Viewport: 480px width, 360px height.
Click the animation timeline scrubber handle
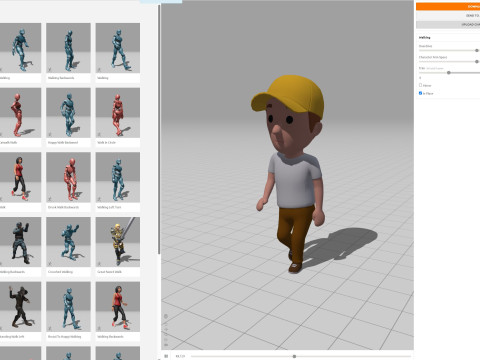[294, 356]
